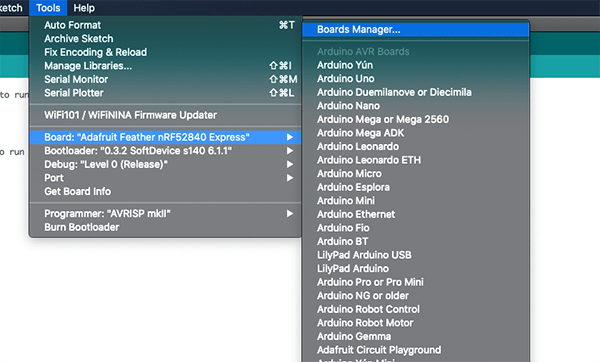
Task: Select the LilyPad Arduino USB board
Action: 416,255
